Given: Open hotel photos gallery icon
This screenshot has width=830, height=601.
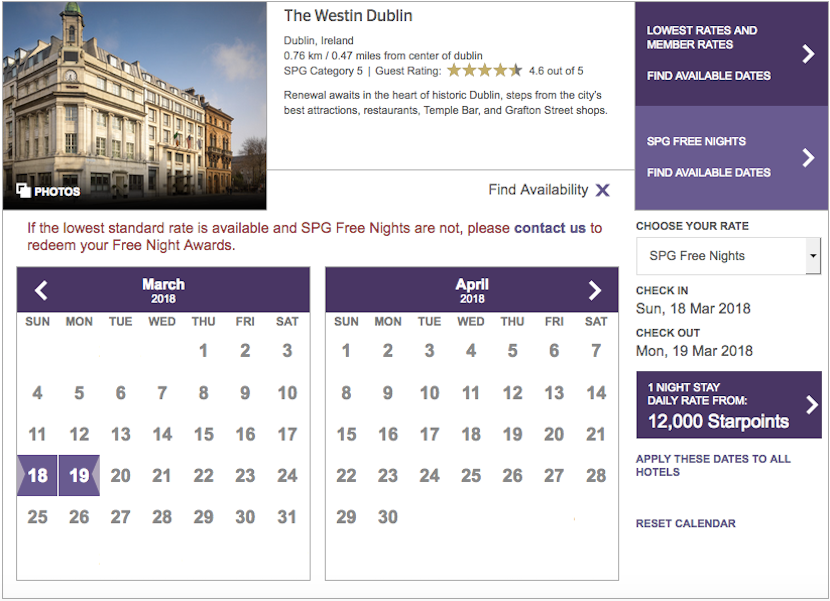Looking at the screenshot, I should (24, 190).
